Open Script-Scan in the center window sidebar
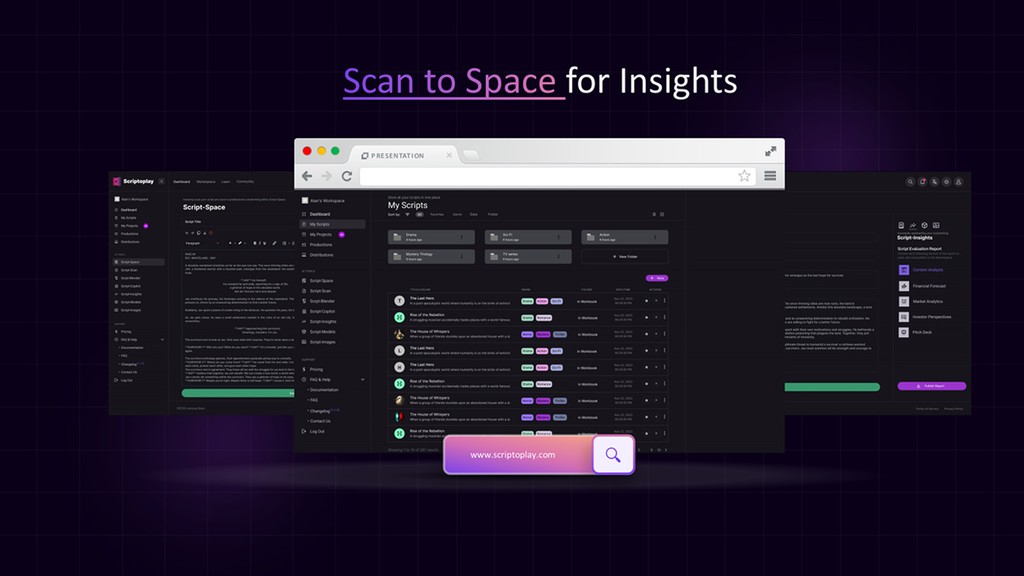Image resolution: width=1024 pixels, height=576 pixels. pyautogui.click(x=320, y=291)
